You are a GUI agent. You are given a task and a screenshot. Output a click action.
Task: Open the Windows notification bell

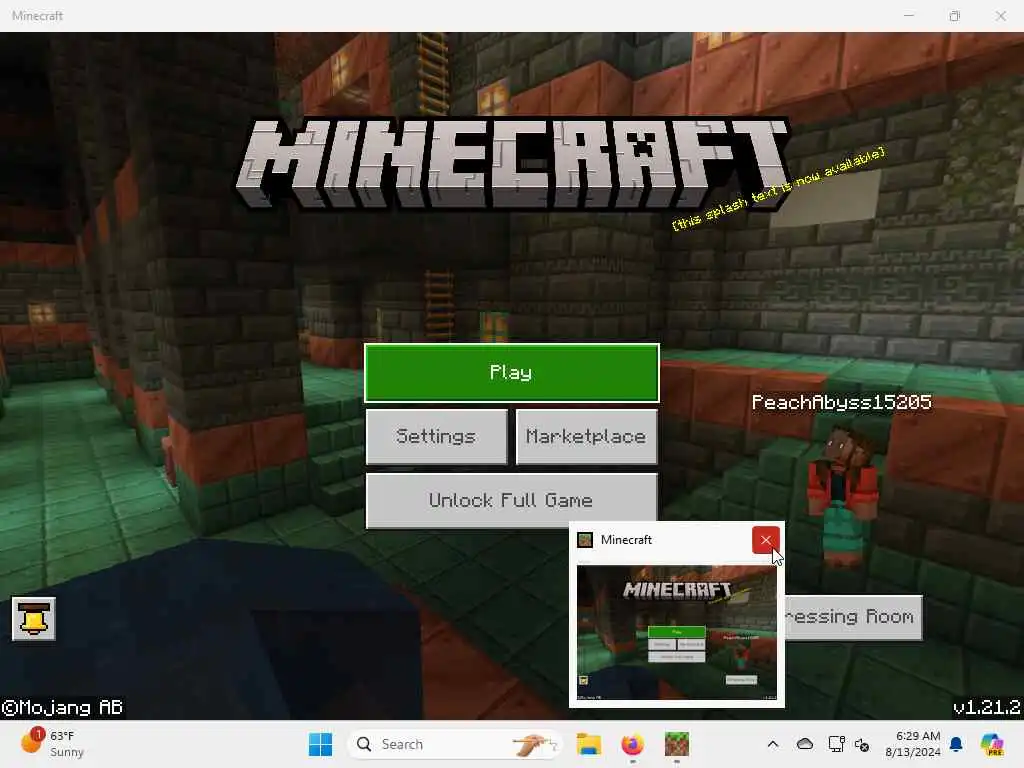956,744
